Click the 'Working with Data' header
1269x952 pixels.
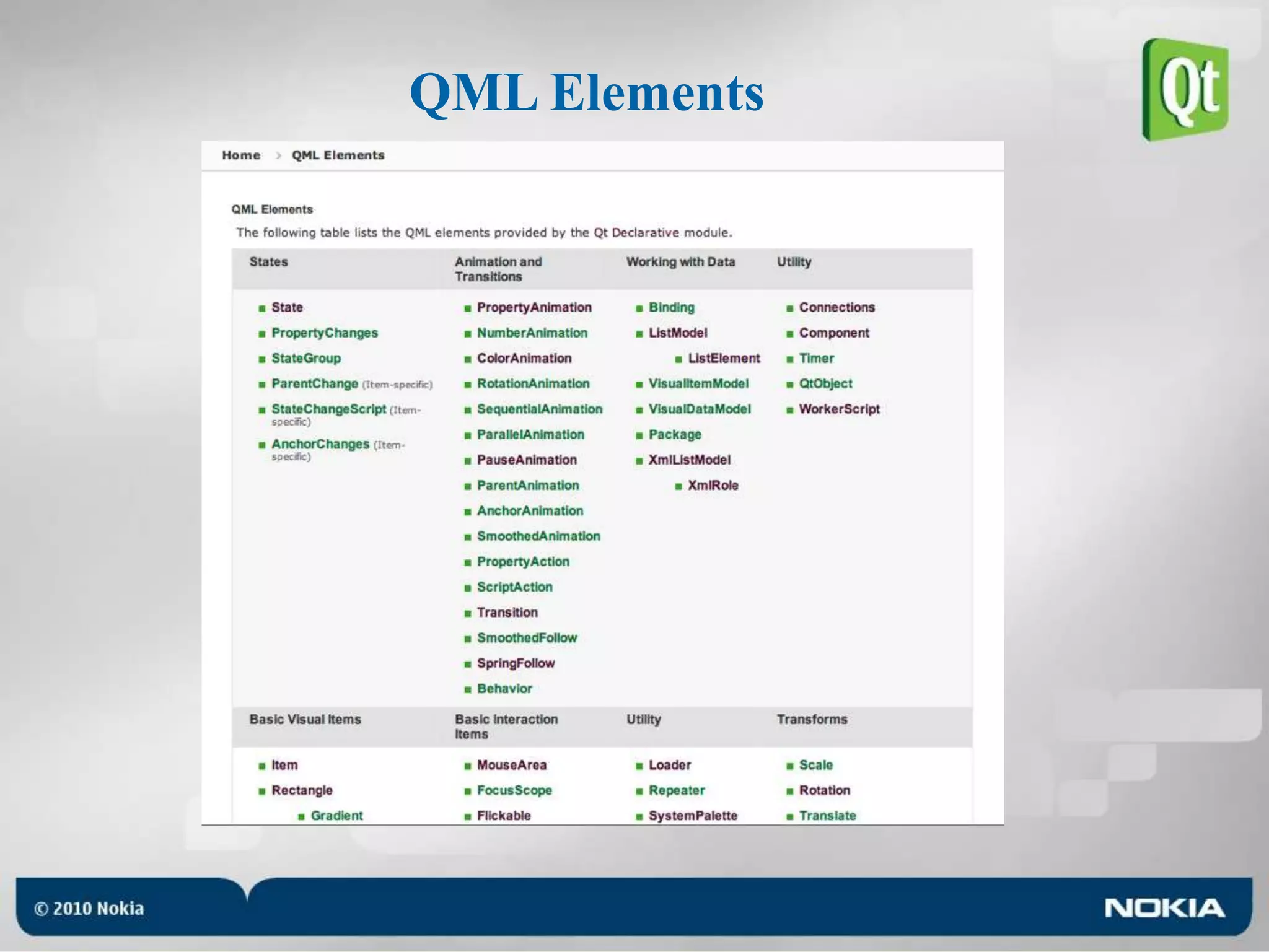[x=680, y=262]
